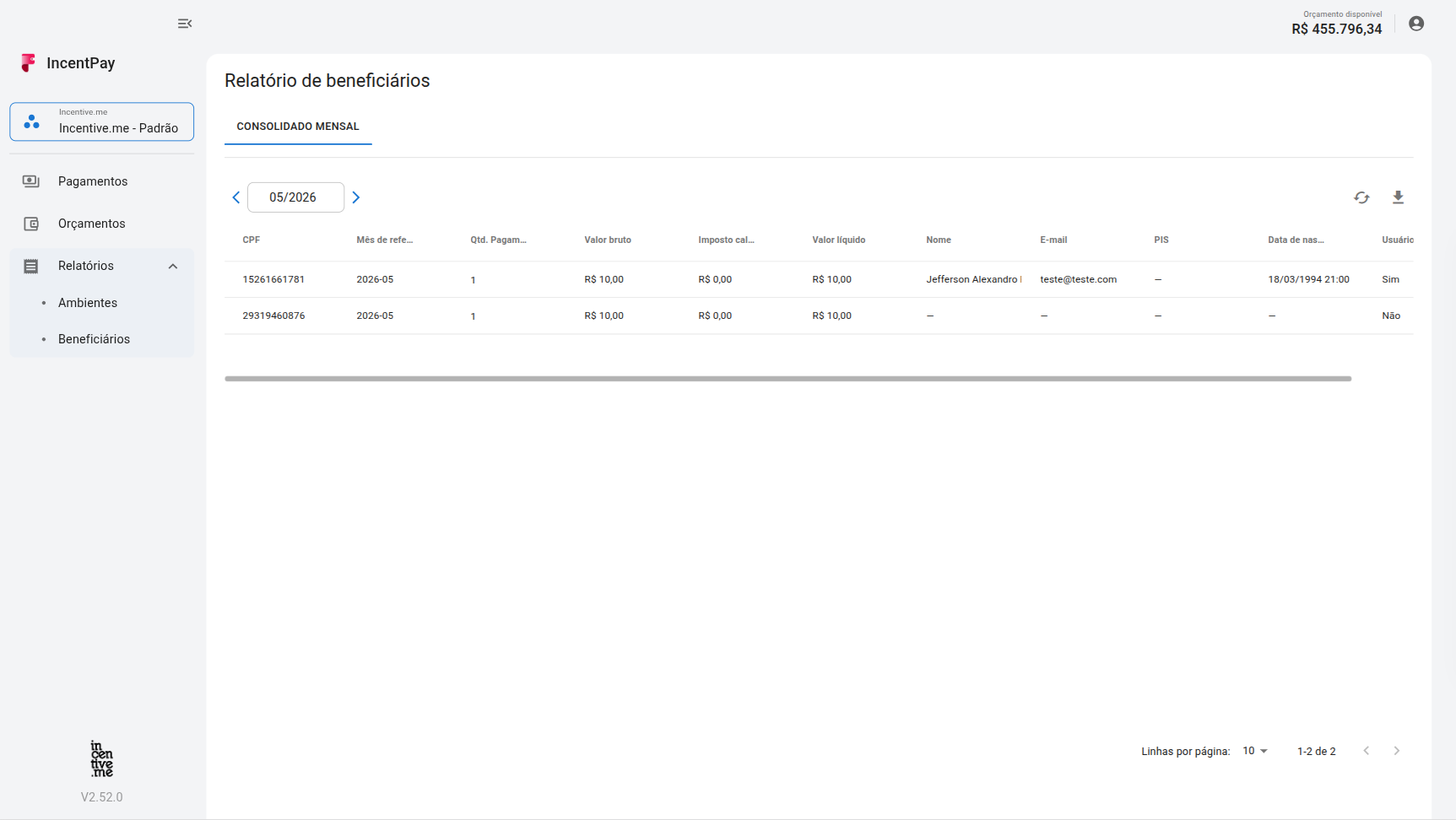This screenshot has height=820, width=1456.
Task: Click the 05/2026 month field
Action: [x=295, y=197]
